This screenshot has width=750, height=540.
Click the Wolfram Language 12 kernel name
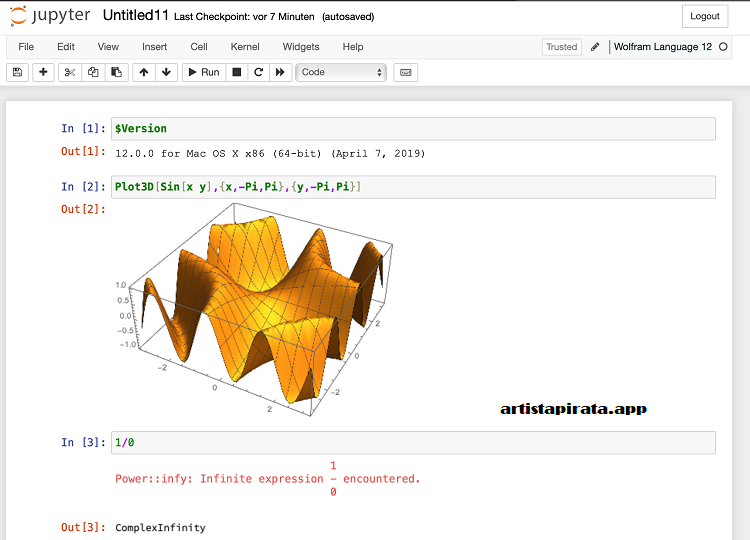point(663,47)
